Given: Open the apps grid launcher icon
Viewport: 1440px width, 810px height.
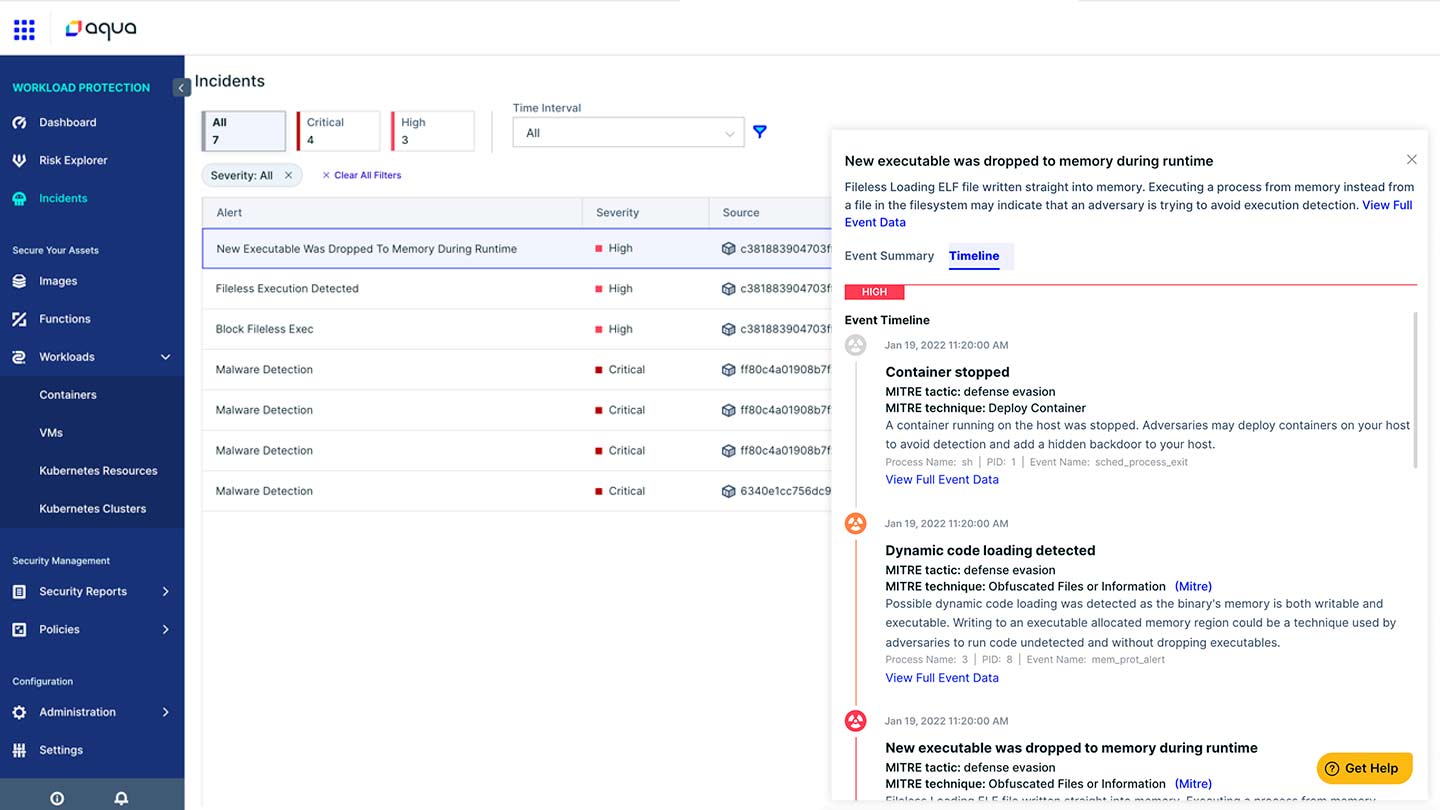Looking at the screenshot, I should 24,29.
